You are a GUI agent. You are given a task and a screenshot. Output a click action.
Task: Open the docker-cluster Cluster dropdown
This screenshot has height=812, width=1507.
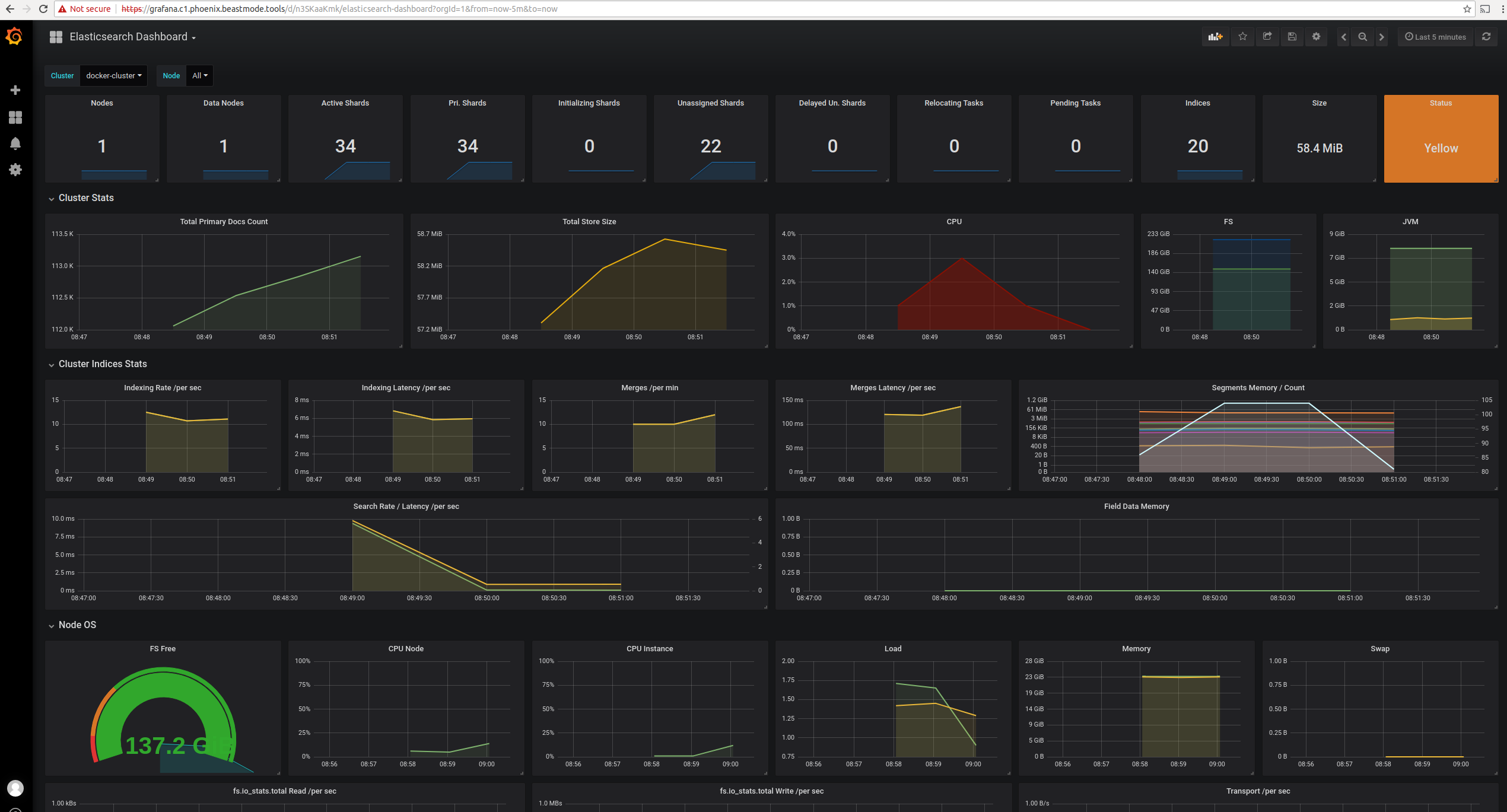pyautogui.click(x=114, y=76)
